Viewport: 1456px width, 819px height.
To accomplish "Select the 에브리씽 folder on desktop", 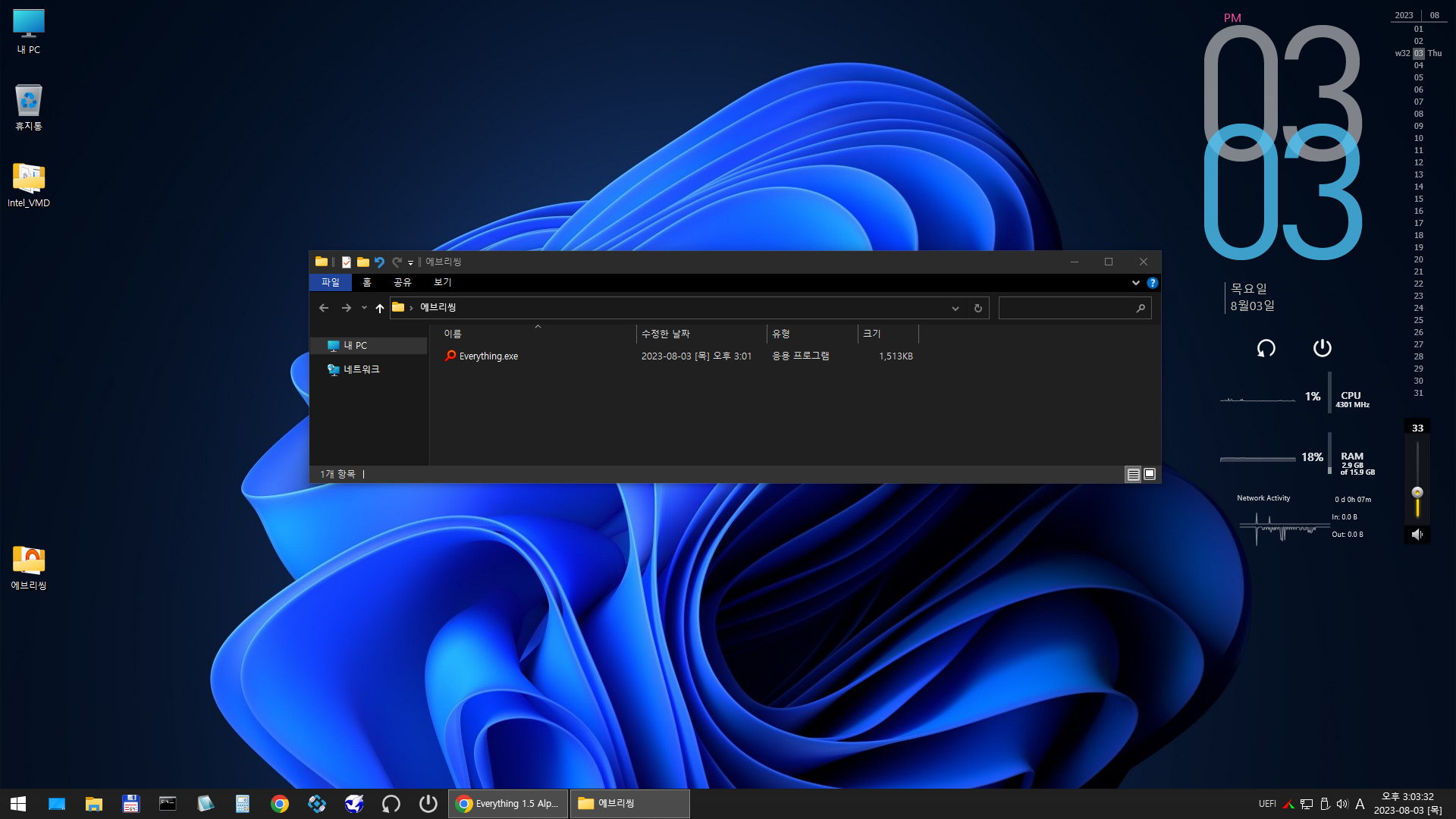I will coord(29,567).
